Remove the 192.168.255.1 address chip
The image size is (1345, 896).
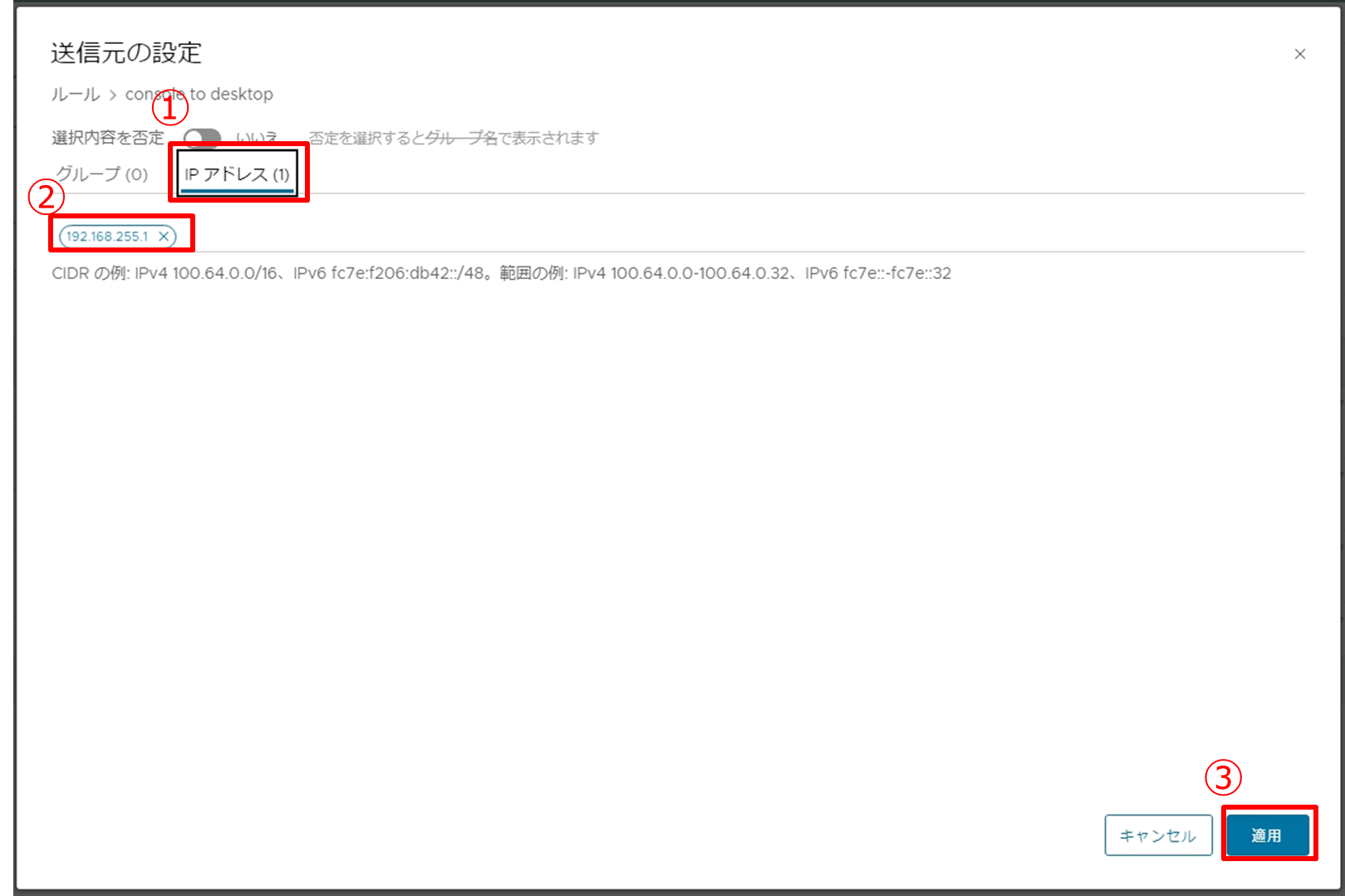pos(164,237)
